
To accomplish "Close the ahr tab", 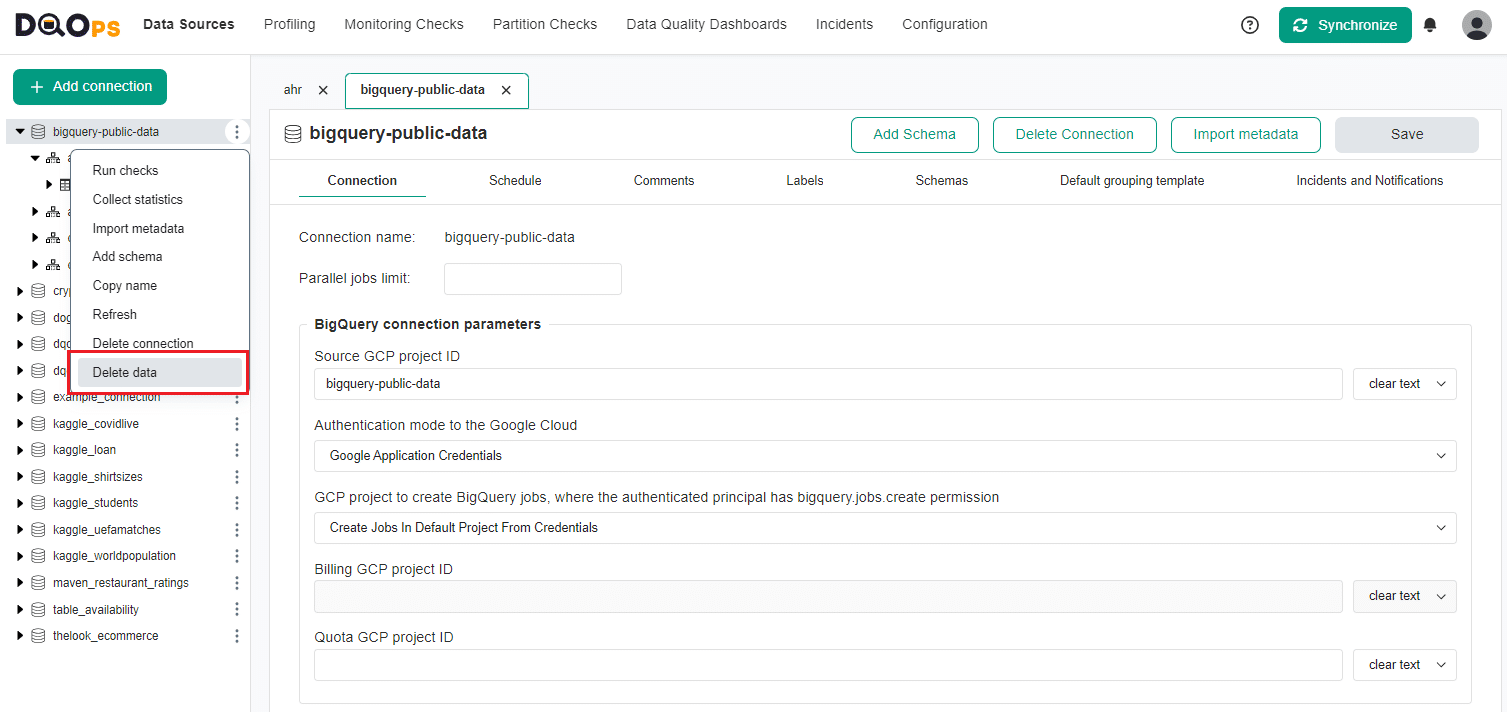I will pyautogui.click(x=323, y=90).
